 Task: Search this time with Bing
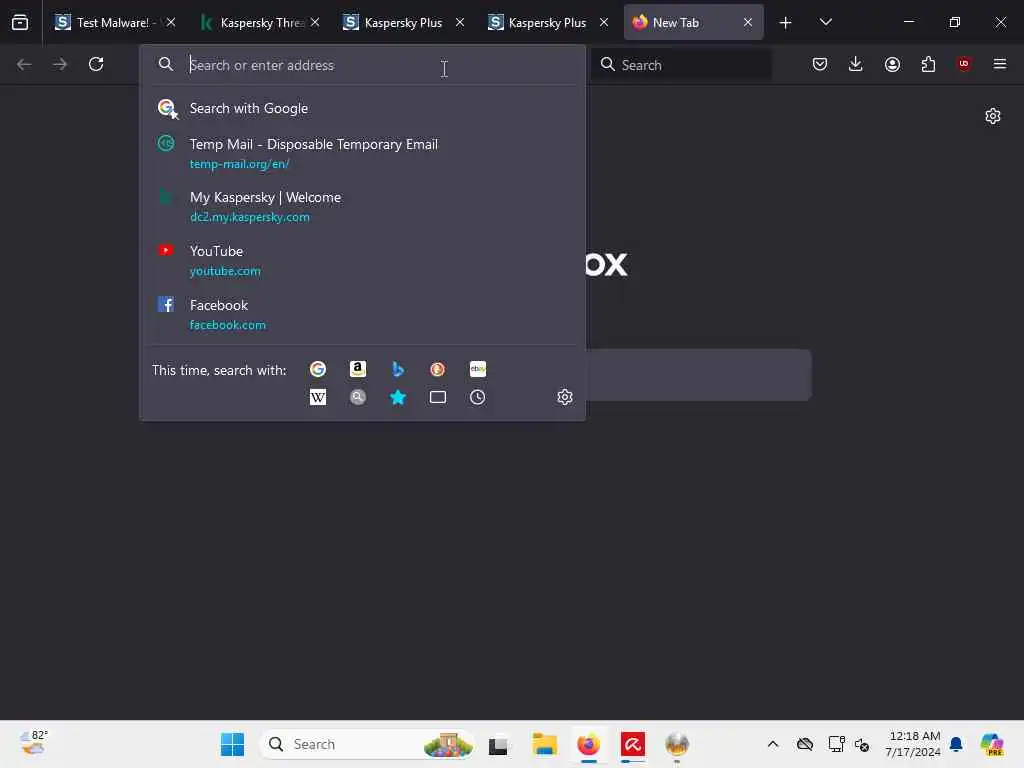[398, 370]
